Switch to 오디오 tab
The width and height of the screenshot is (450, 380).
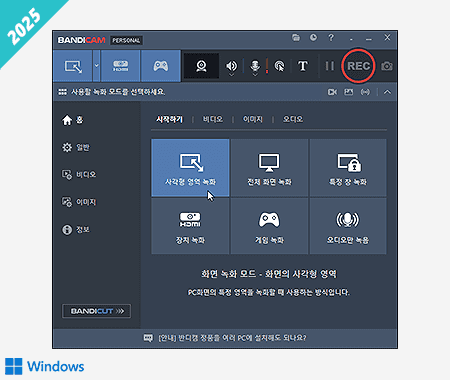click(x=293, y=119)
